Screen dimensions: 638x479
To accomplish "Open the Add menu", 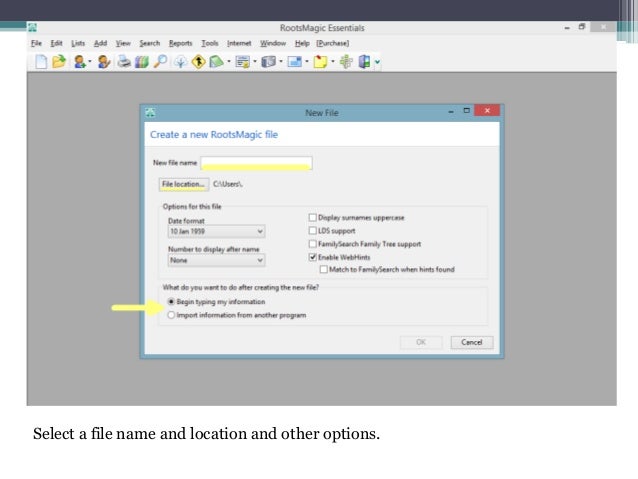I will [x=101, y=43].
